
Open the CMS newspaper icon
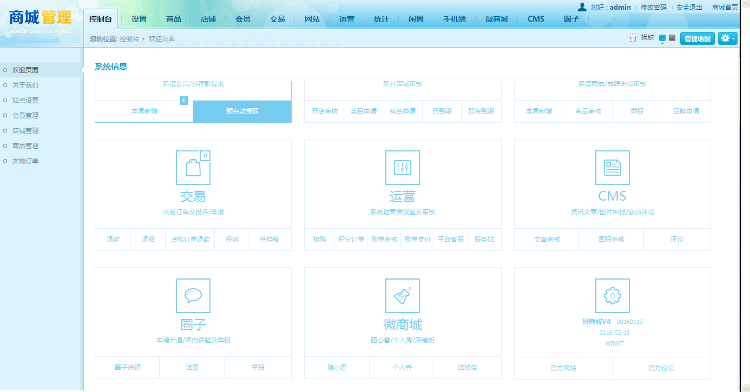pyautogui.click(x=612, y=167)
